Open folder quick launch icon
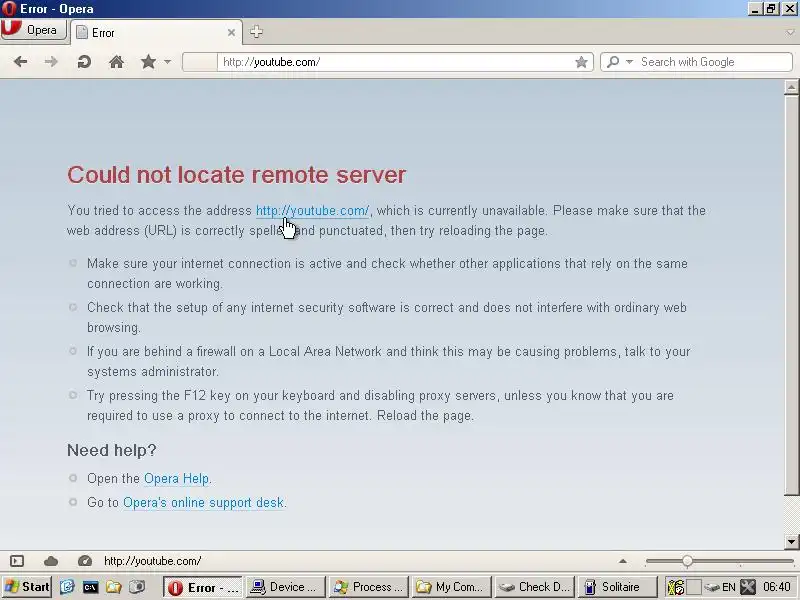 pyautogui.click(x=113, y=587)
